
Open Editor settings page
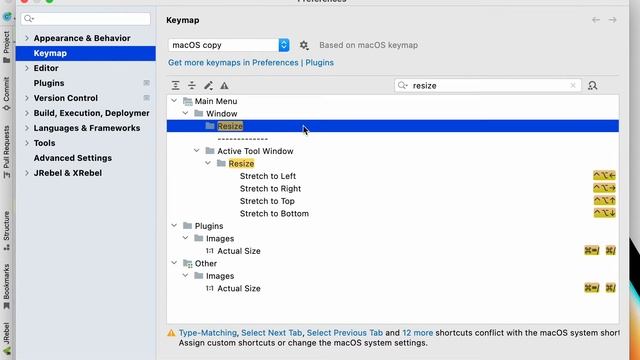[46, 68]
